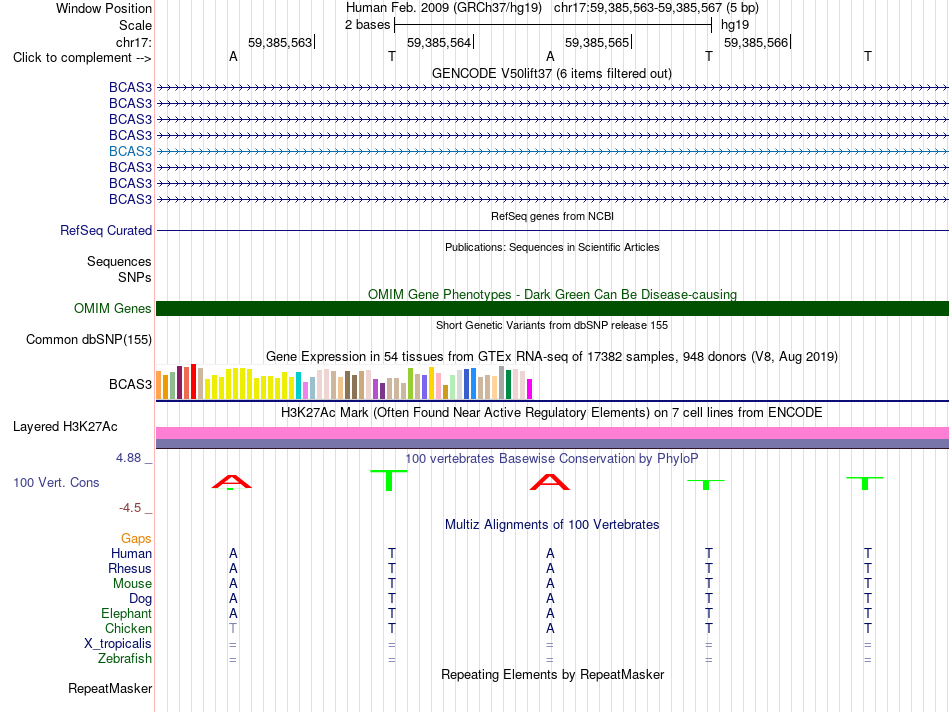The width and height of the screenshot is (950, 712).
Task: Click the 'Click to complement -->' label
Action: coord(82,58)
